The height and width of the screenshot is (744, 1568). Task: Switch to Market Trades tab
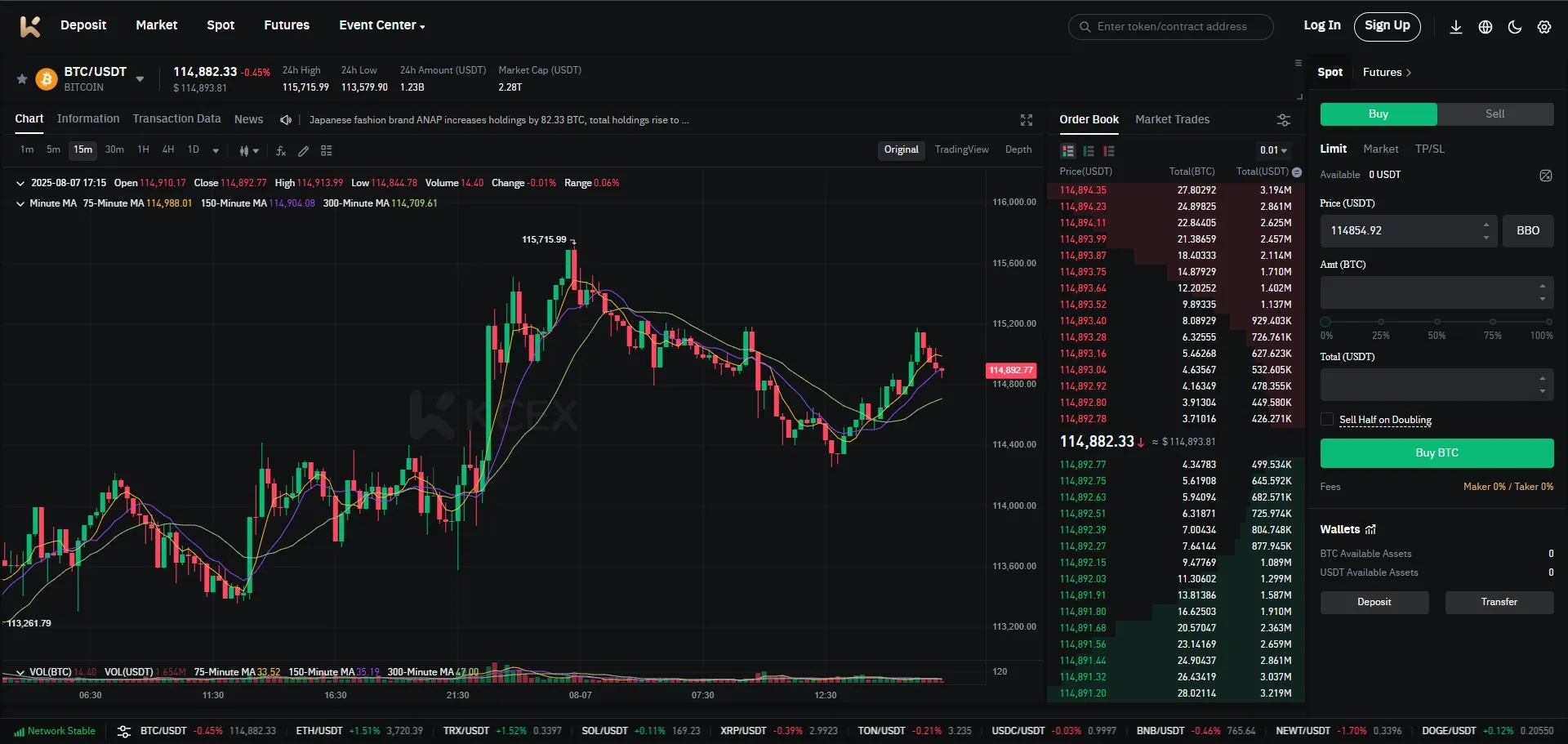coord(1172,120)
